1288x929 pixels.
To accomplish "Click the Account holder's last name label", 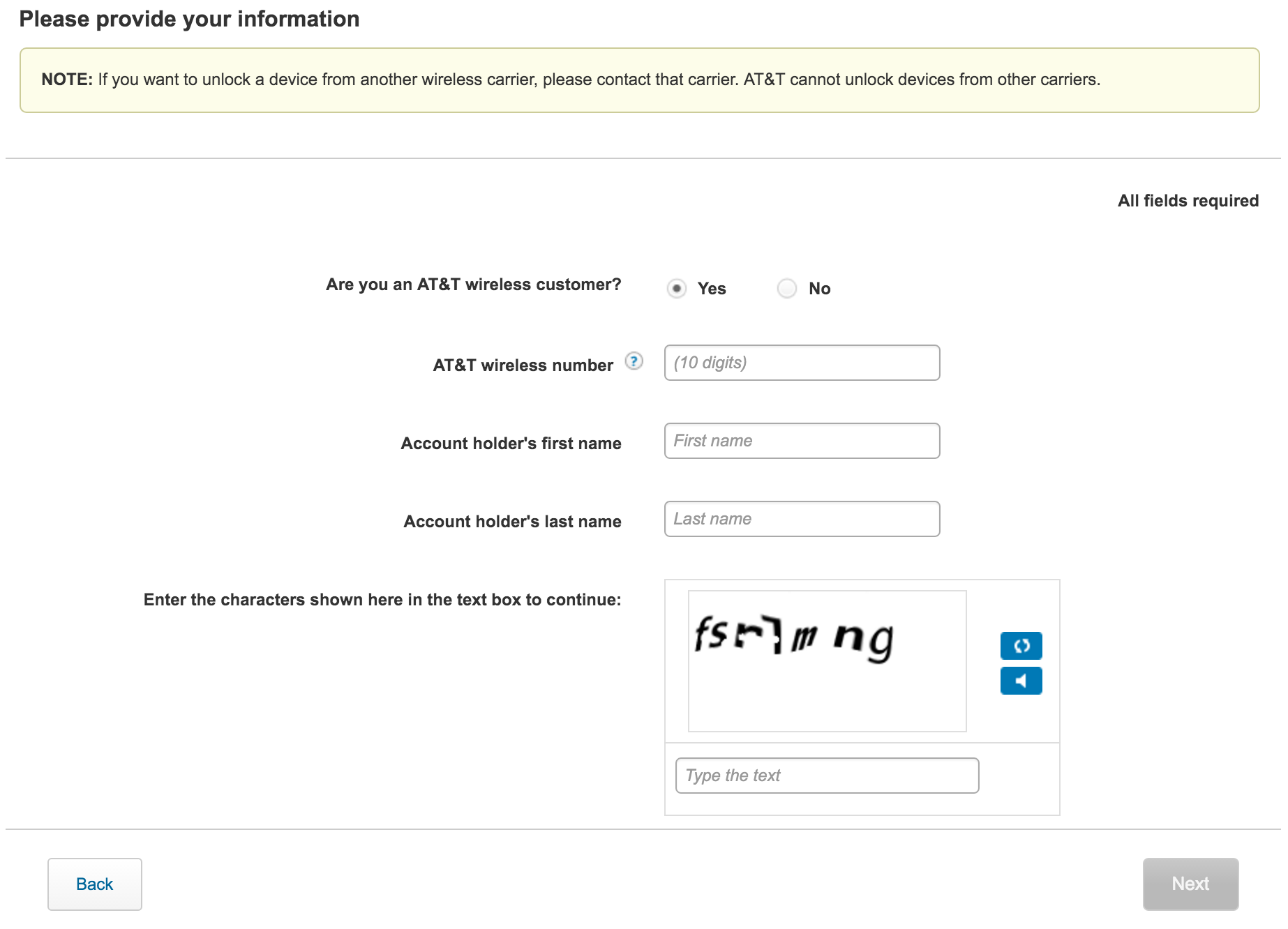I will pyautogui.click(x=512, y=522).
